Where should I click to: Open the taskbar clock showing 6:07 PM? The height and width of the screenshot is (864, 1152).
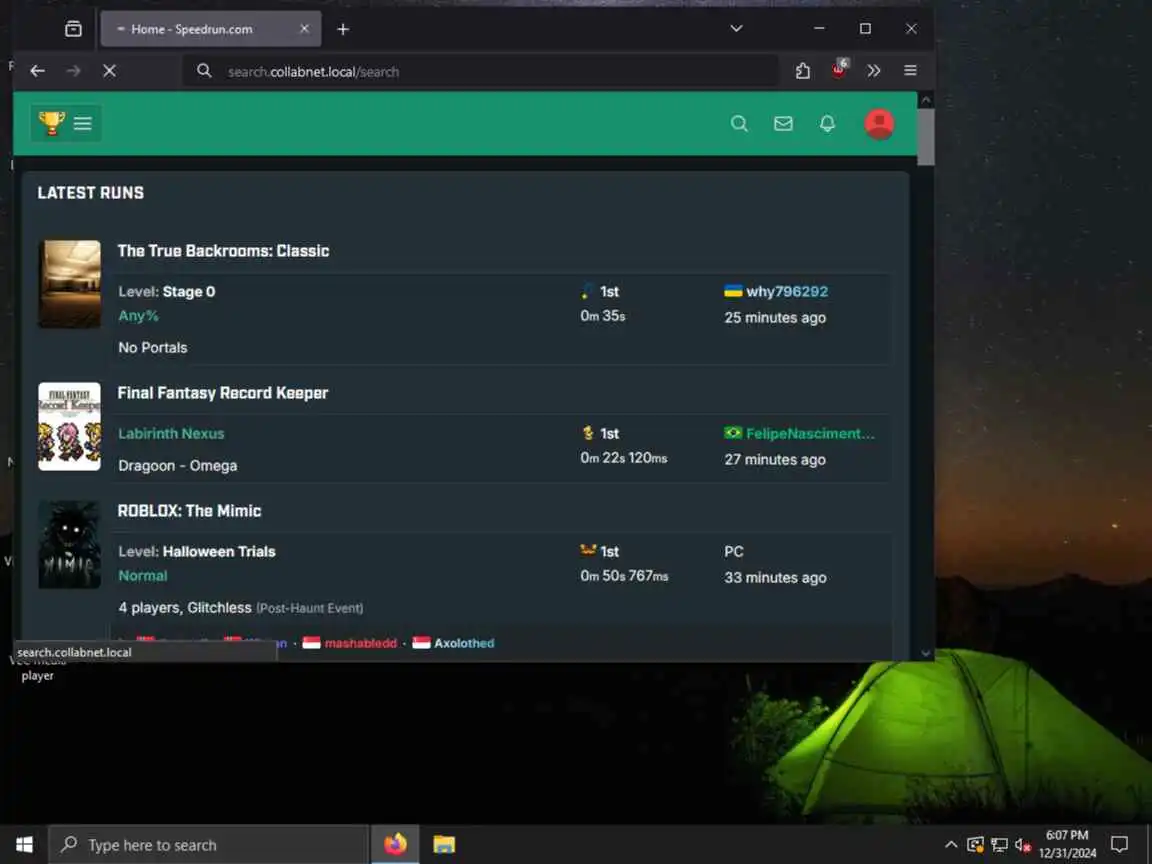pyautogui.click(x=1068, y=844)
